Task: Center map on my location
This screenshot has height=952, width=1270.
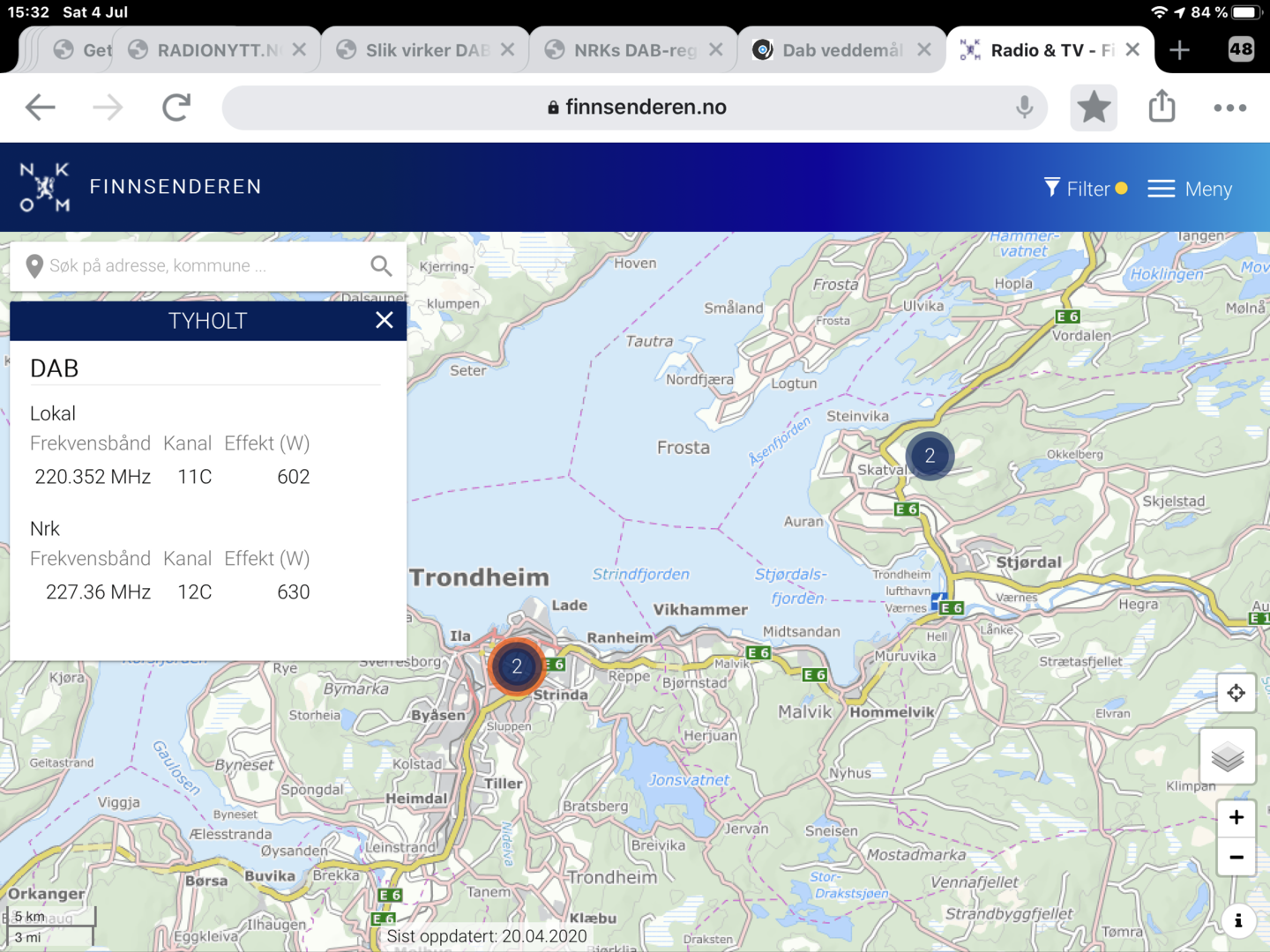Action: (x=1236, y=693)
